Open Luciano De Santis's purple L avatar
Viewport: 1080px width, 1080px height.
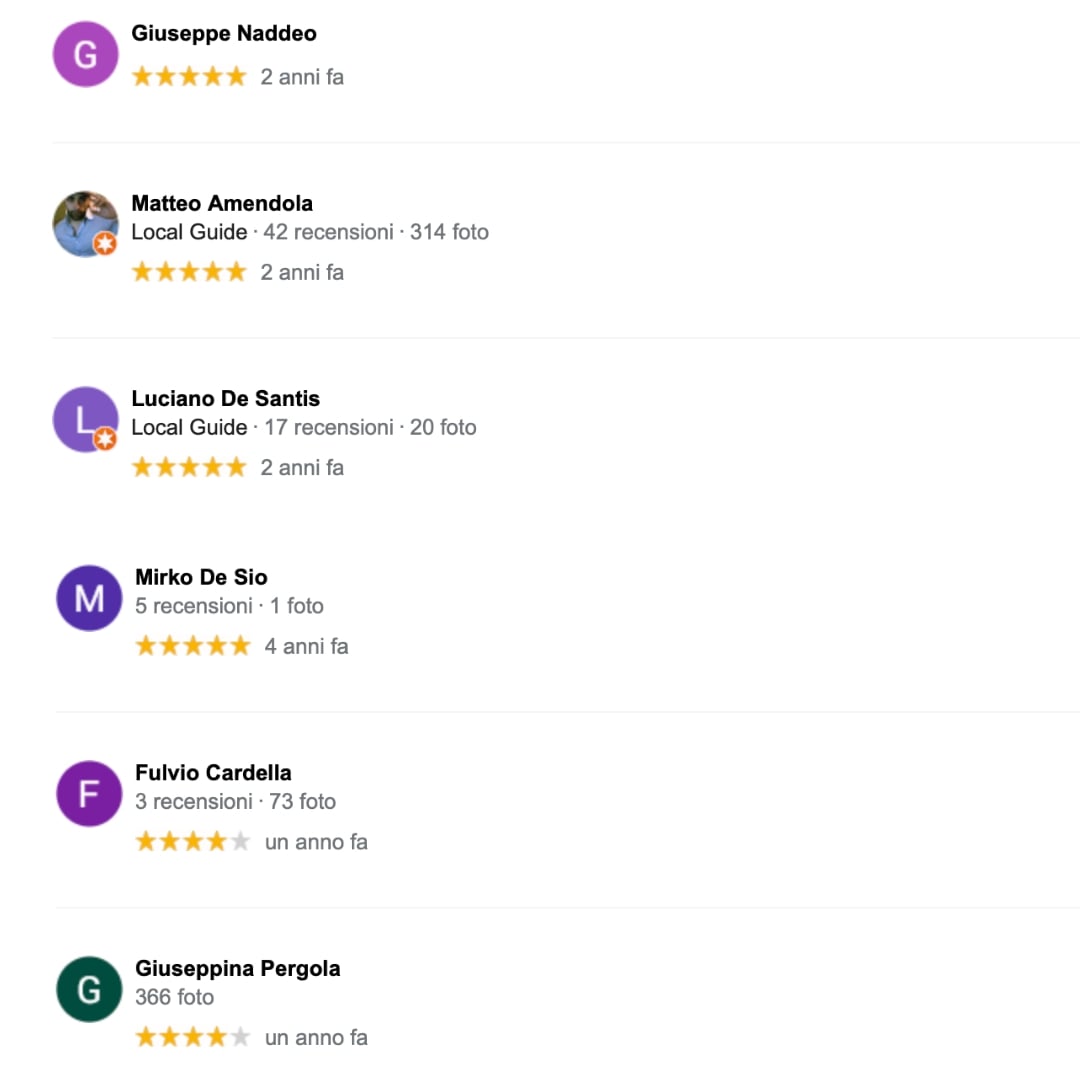pyautogui.click(x=85, y=419)
